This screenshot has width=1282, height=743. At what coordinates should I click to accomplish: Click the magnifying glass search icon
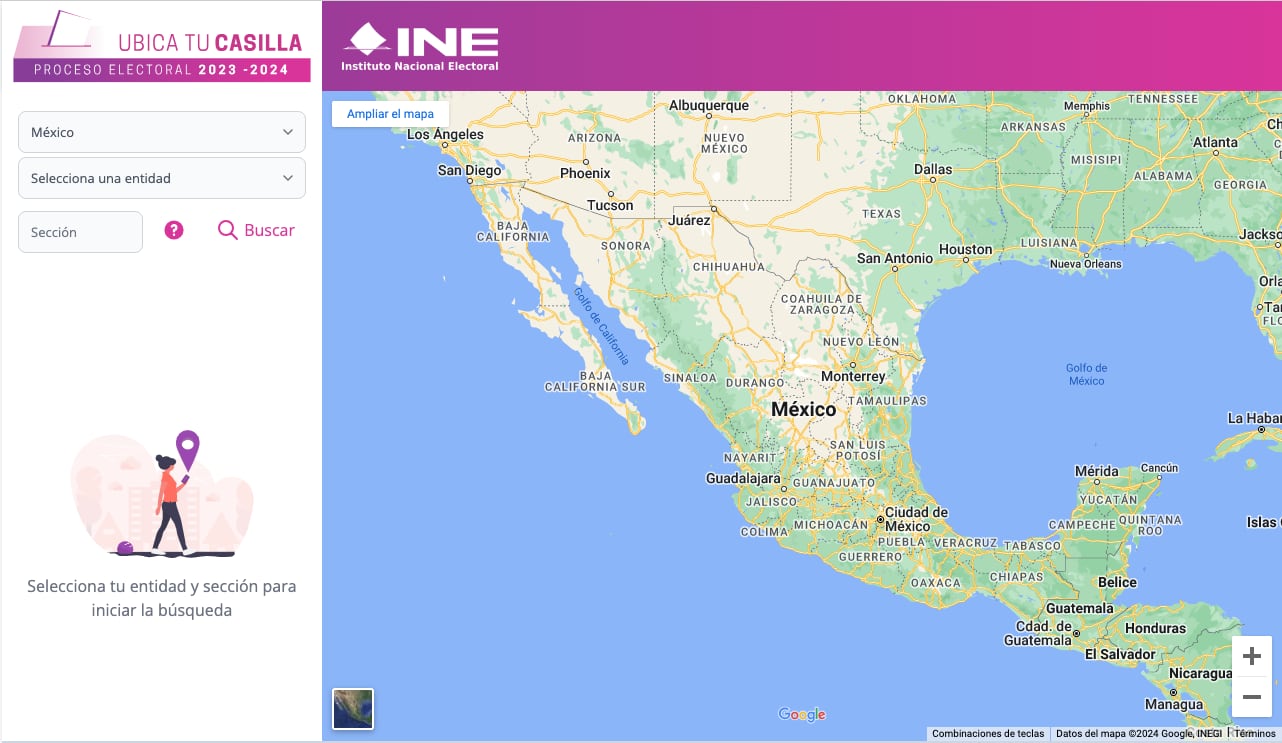point(227,231)
